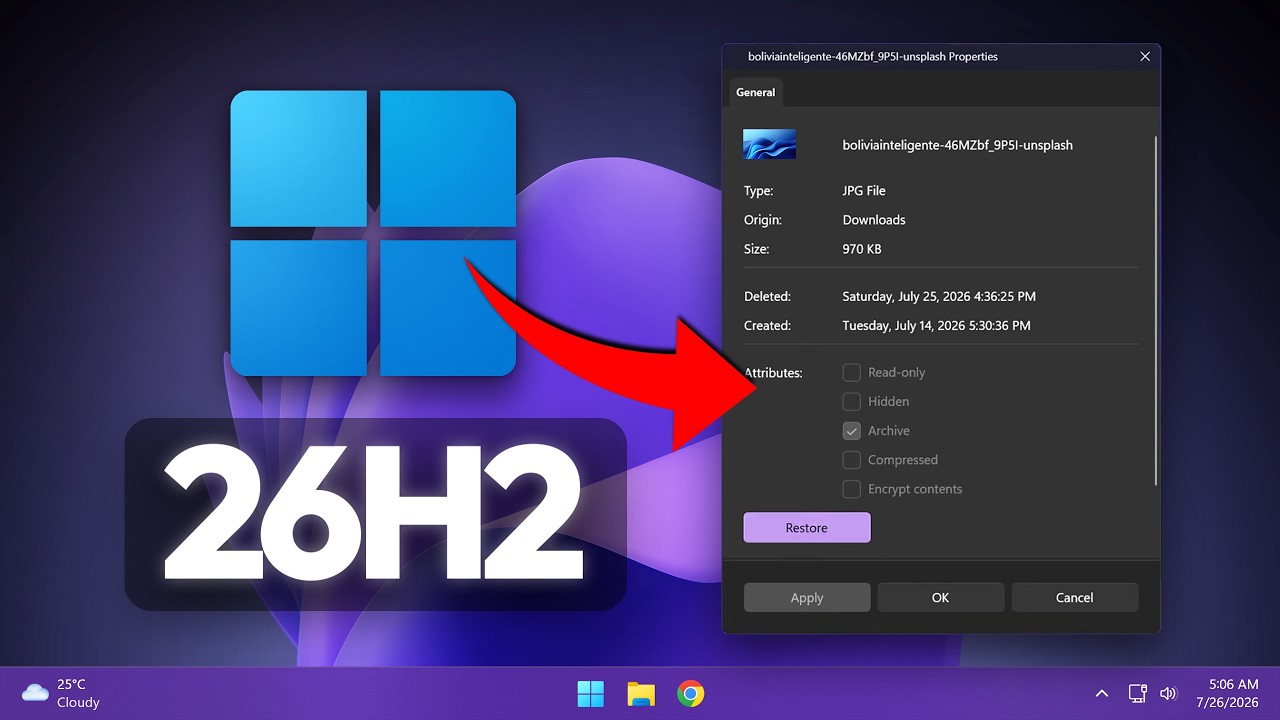Open the weather widget showing Cloudy
The width and height of the screenshot is (1280, 720).
[x=61, y=693]
